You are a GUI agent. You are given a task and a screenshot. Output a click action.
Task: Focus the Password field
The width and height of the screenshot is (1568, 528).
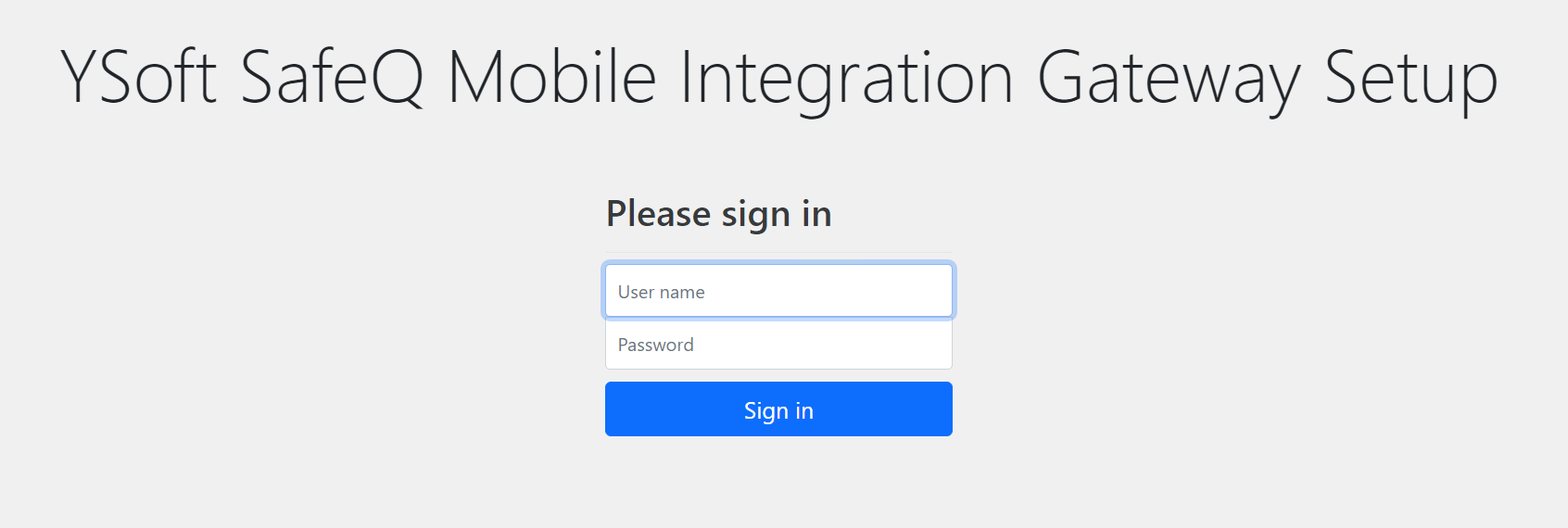(x=778, y=345)
